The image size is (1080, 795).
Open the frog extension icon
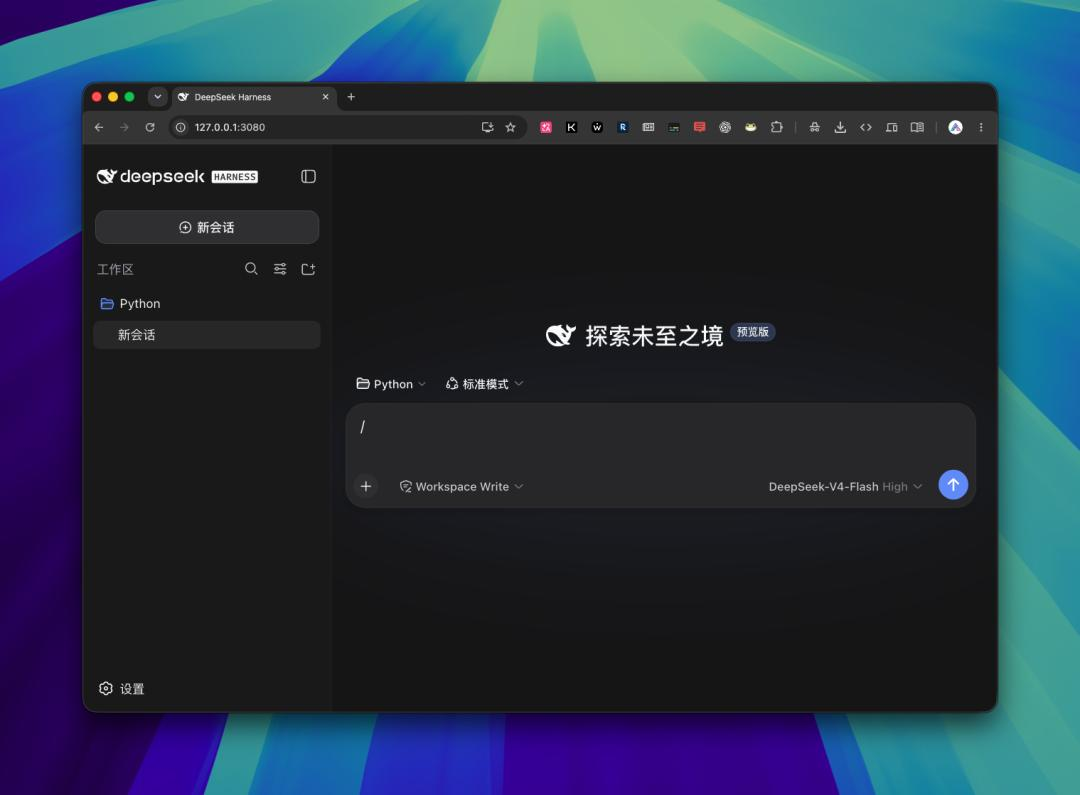[x=751, y=127]
